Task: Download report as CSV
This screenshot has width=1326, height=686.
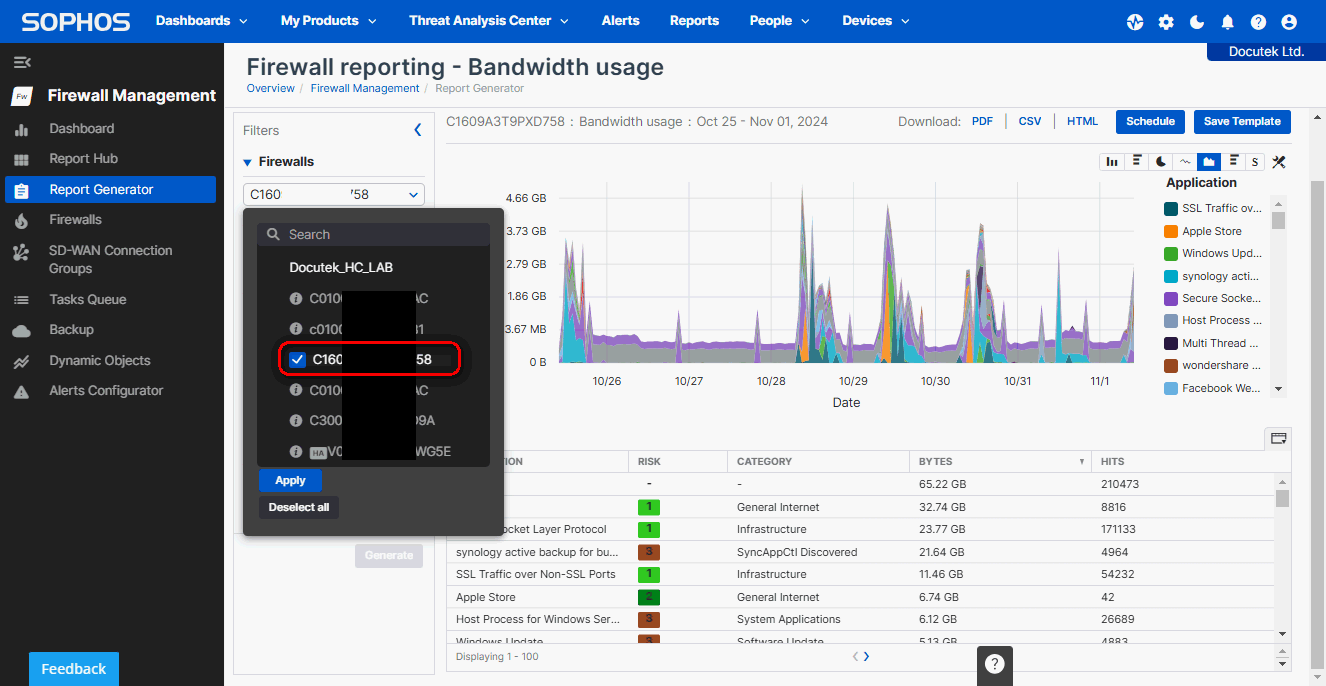Action: [1030, 122]
